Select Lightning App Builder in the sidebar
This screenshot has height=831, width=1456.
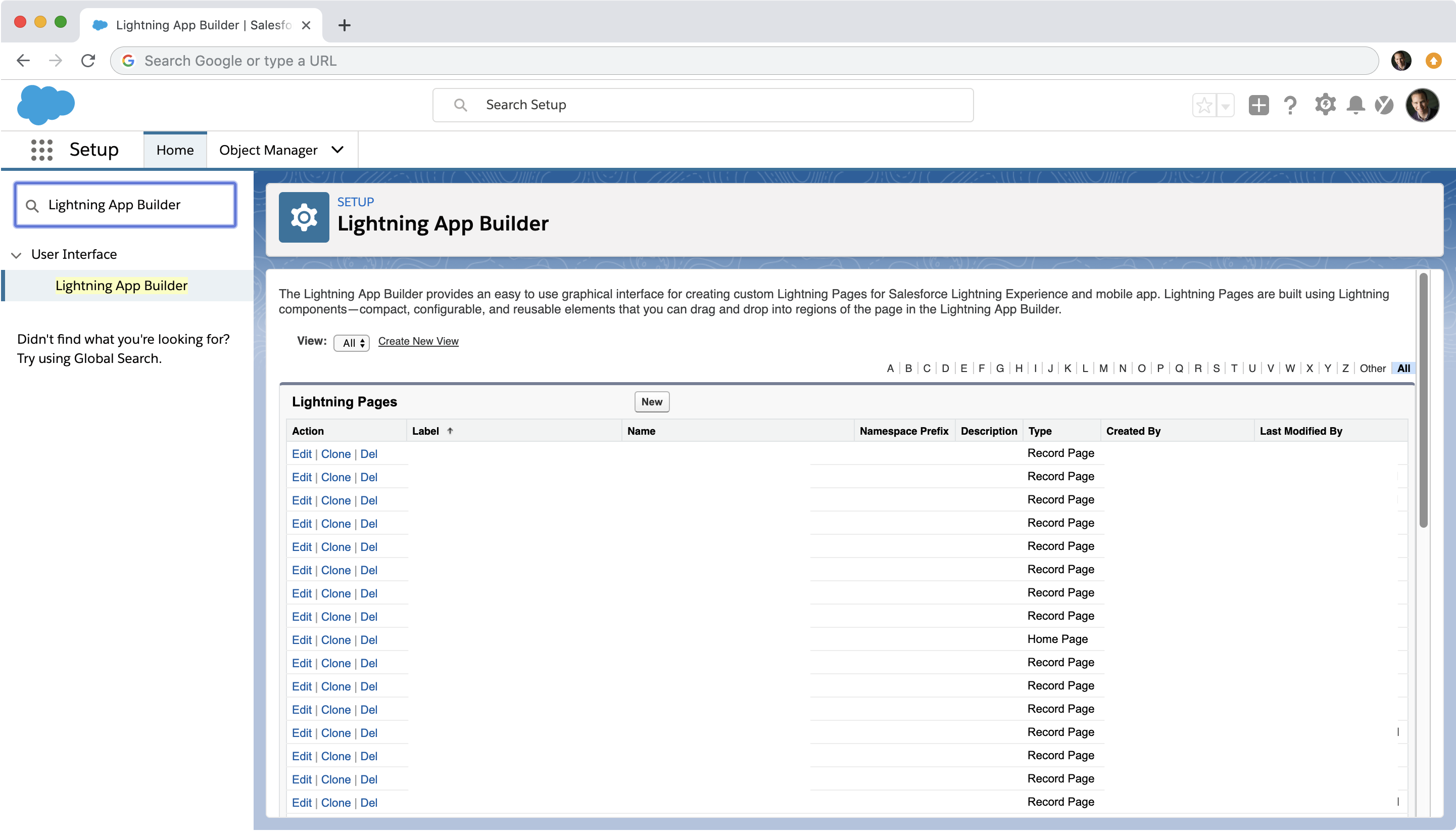point(121,286)
